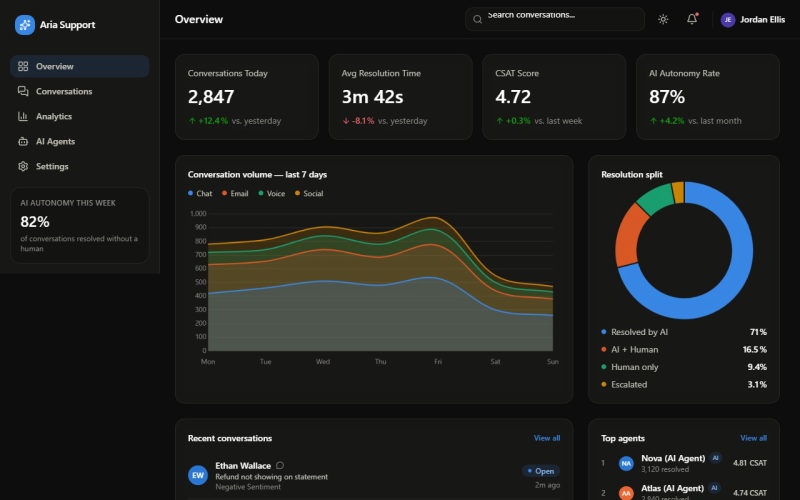Click the AI Agents robot icon
This screenshot has width=800, height=500.
(23, 141)
